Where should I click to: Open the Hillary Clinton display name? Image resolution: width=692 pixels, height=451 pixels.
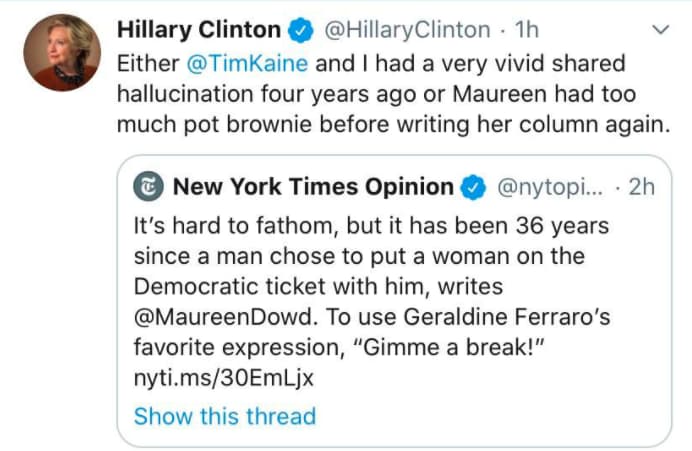pyautogui.click(x=198, y=31)
